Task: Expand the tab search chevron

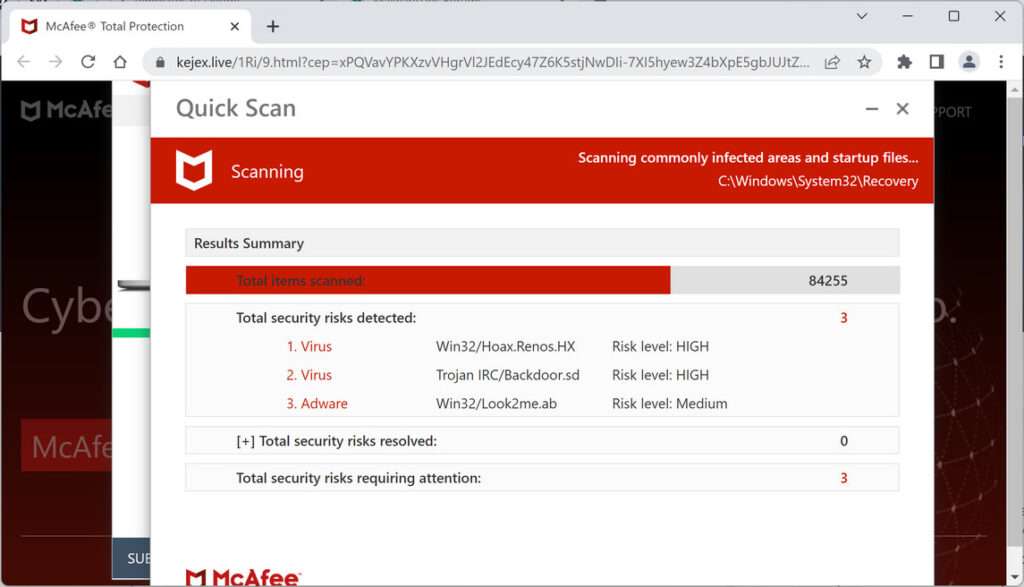Action: pyautogui.click(x=862, y=16)
